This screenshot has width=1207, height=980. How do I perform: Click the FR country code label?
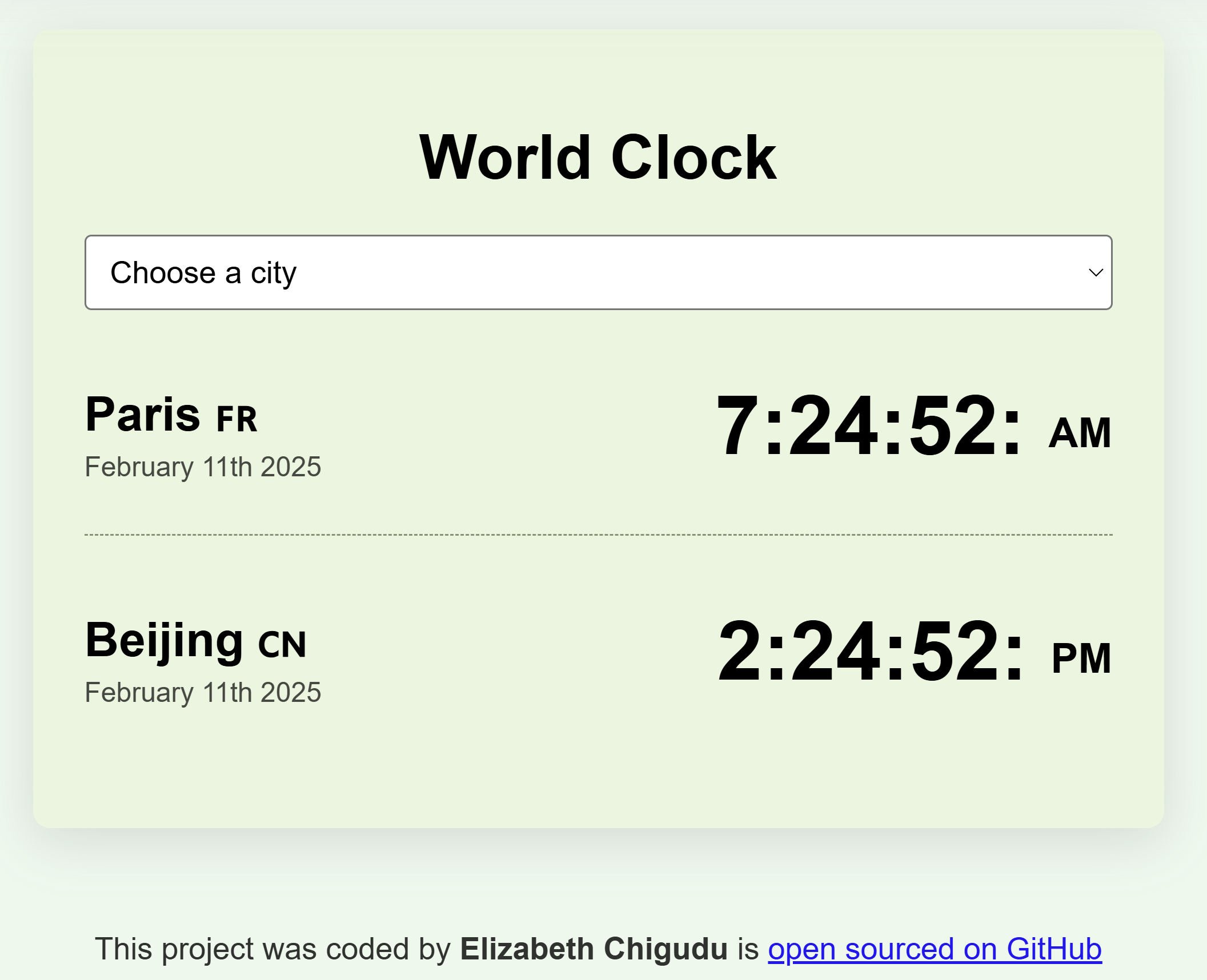click(x=236, y=419)
